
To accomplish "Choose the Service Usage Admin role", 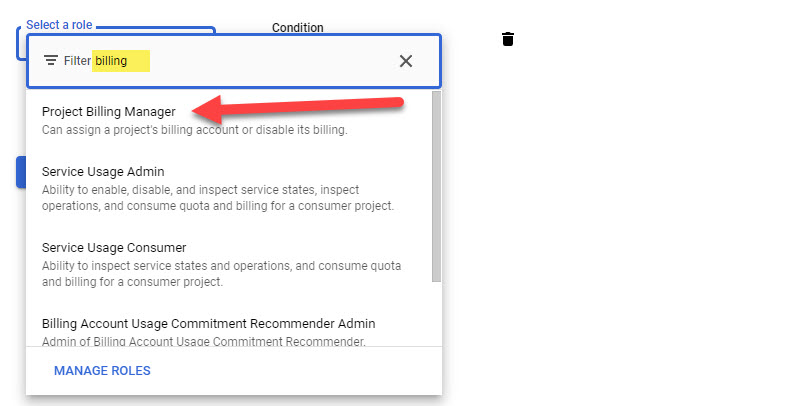I will pyautogui.click(x=103, y=171).
